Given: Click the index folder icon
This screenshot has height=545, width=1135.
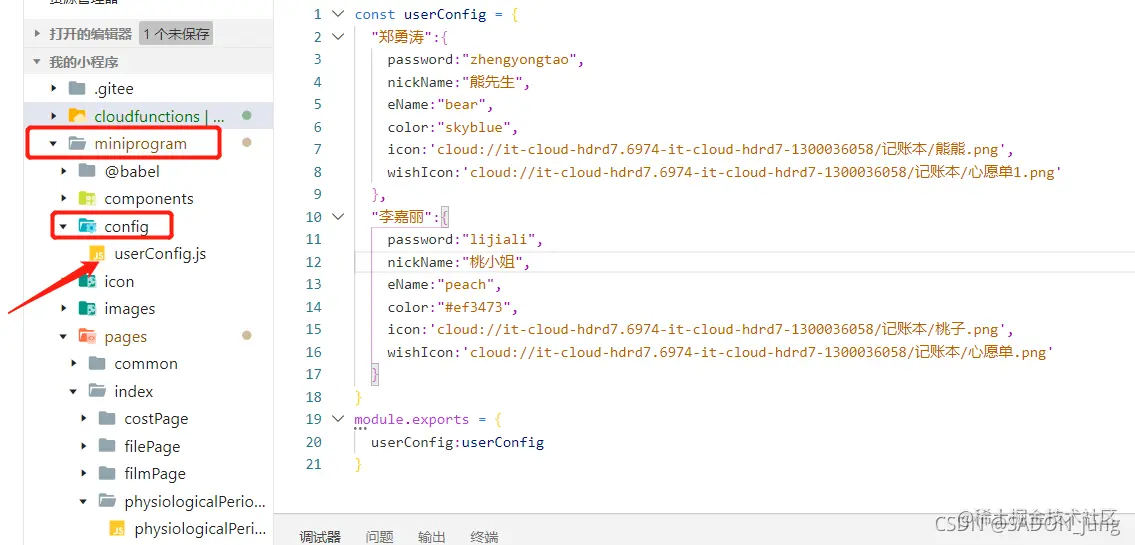Looking at the screenshot, I should (x=97, y=391).
